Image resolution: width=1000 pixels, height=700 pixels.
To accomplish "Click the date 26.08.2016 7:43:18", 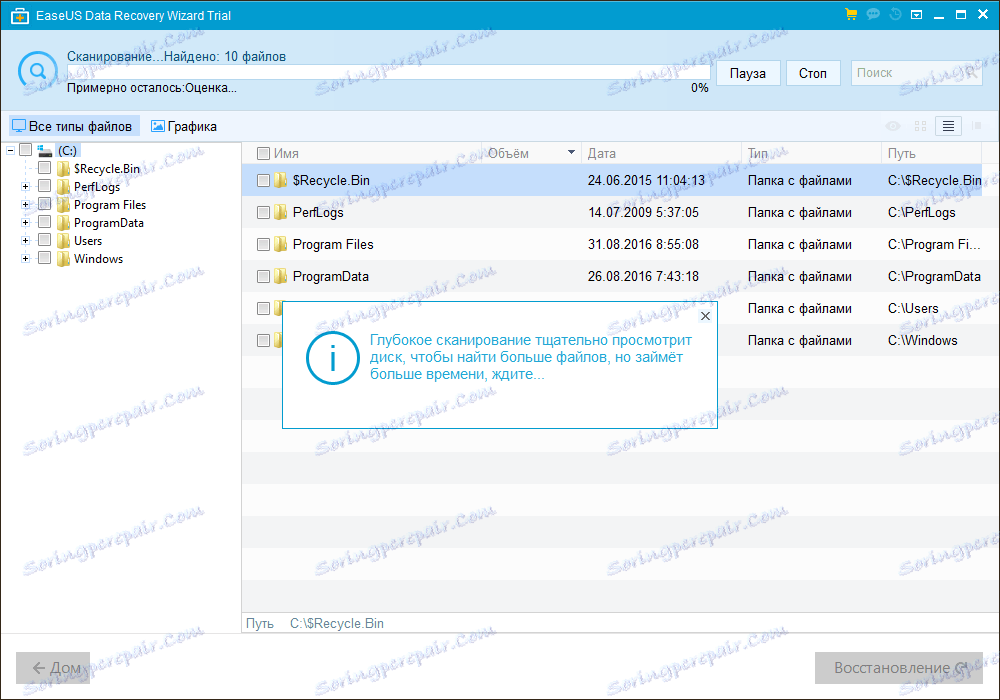I will pos(643,276).
